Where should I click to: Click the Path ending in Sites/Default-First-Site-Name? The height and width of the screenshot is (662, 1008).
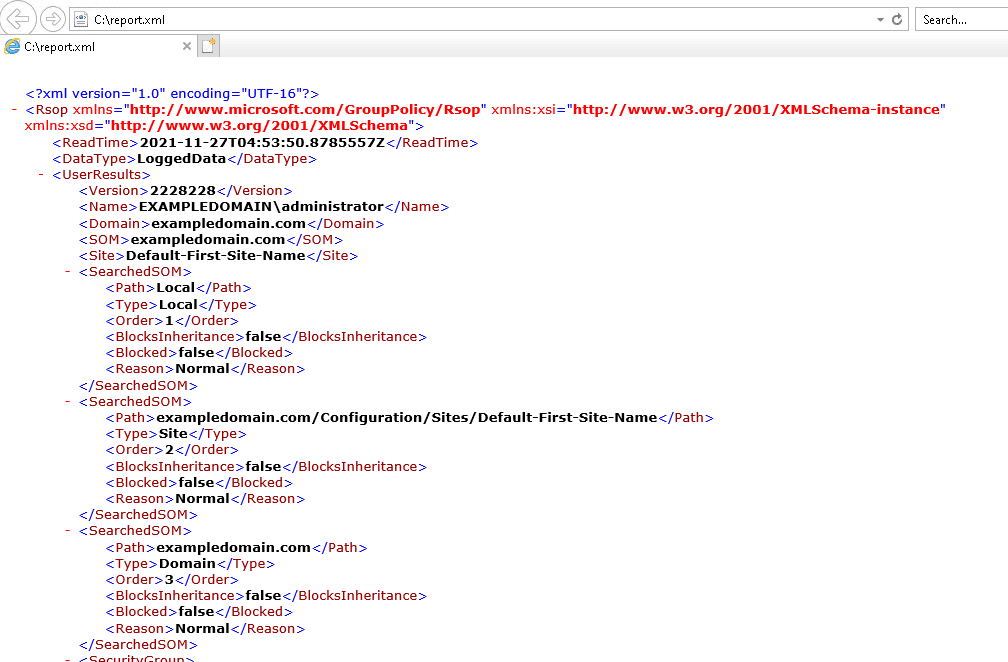point(407,418)
